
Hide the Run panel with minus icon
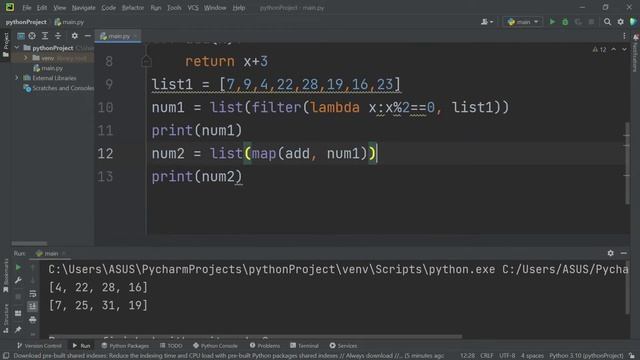coord(624,253)
